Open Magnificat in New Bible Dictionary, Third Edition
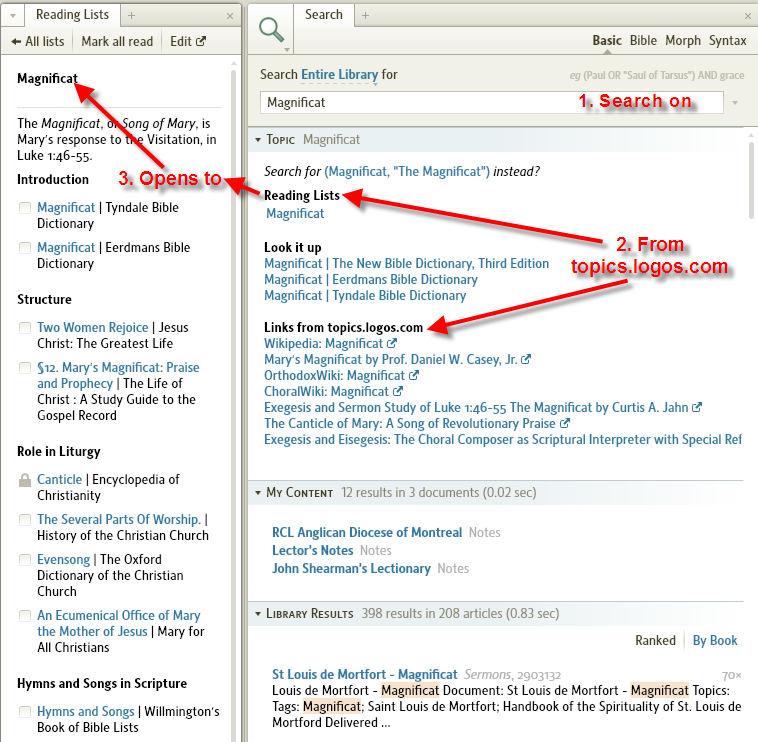758x742 pixels. [x=407, y=263]
